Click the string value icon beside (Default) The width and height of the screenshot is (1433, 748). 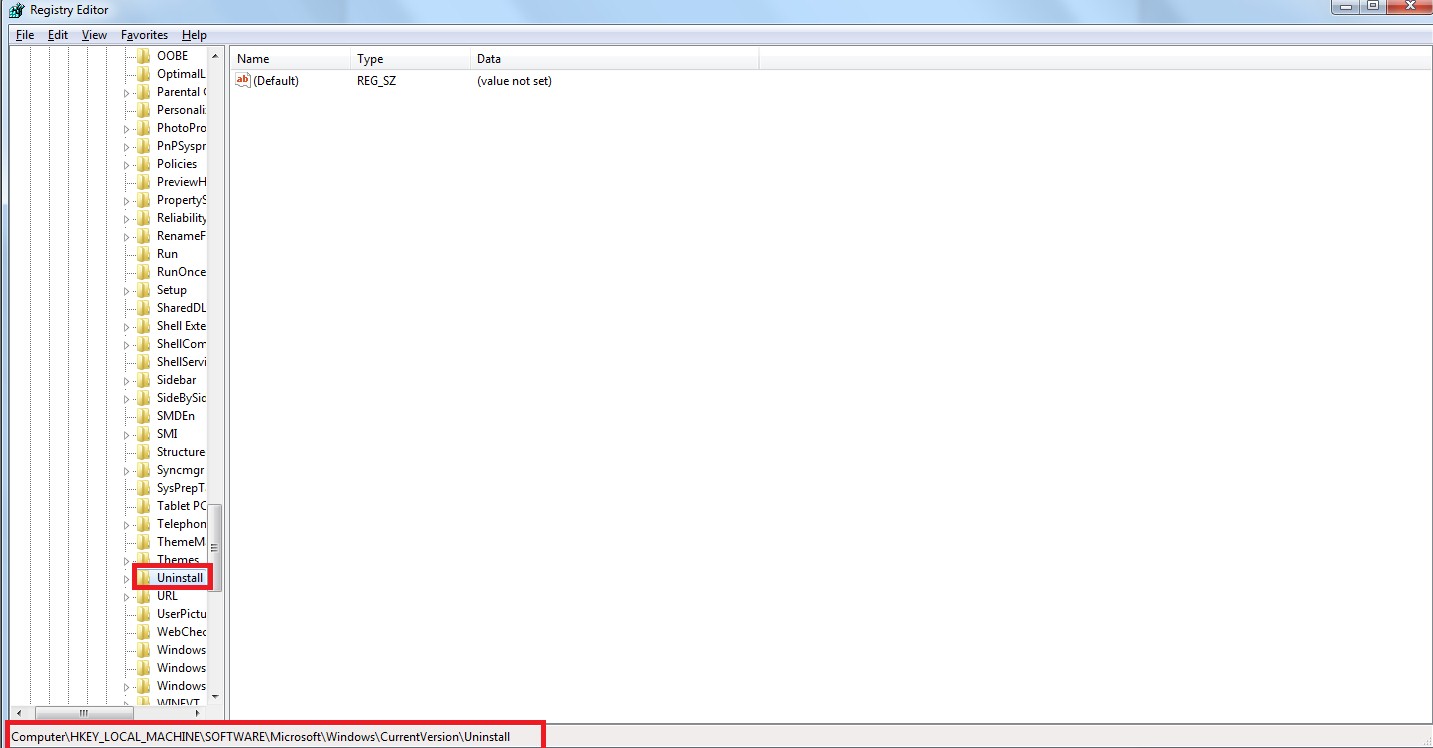click(x=243, y=80)
